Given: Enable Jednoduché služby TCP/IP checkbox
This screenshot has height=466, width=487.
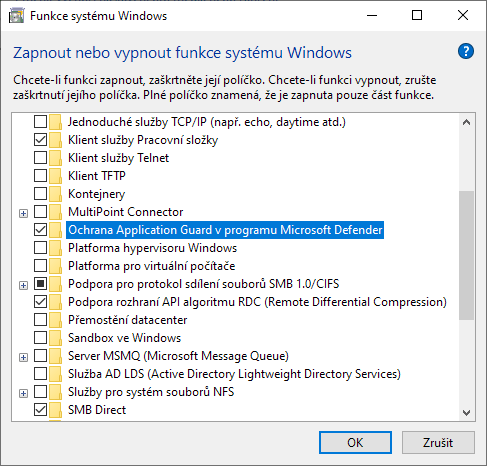Looking at the screenshot, I should pos(40,122).
